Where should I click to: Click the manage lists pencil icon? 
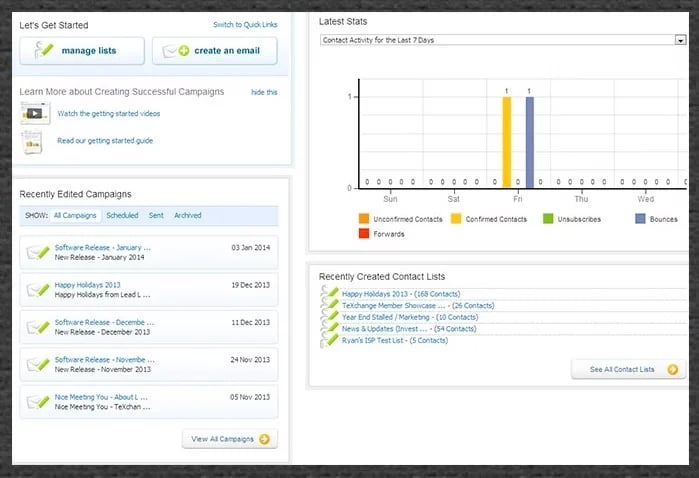click(43, 50)
